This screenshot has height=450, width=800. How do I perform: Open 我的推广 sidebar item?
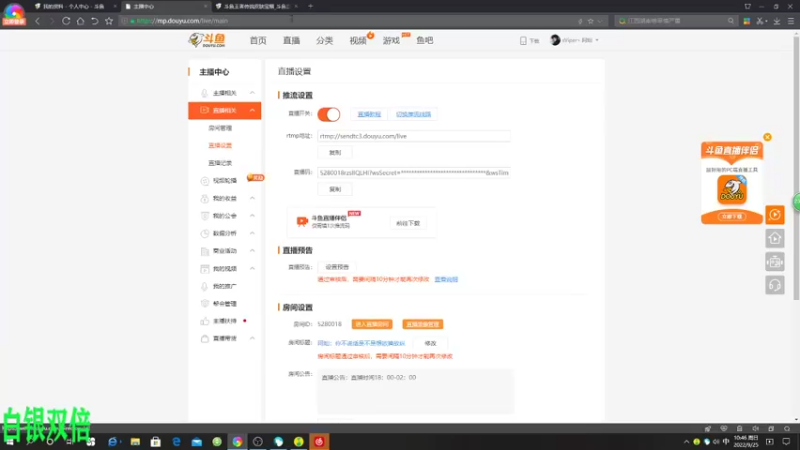[224, 286]
